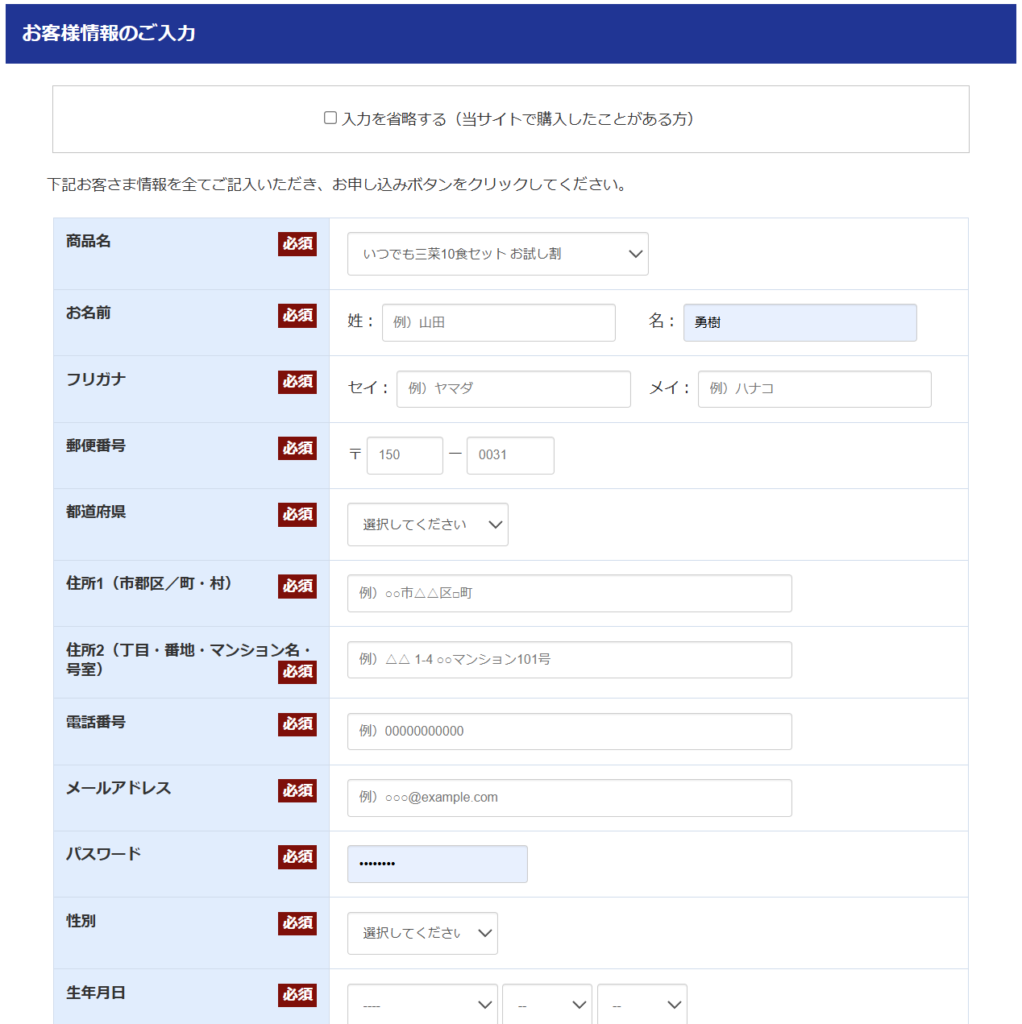Click the first postal code box
Screen dimensions: 1022x1024
(404, 455)
